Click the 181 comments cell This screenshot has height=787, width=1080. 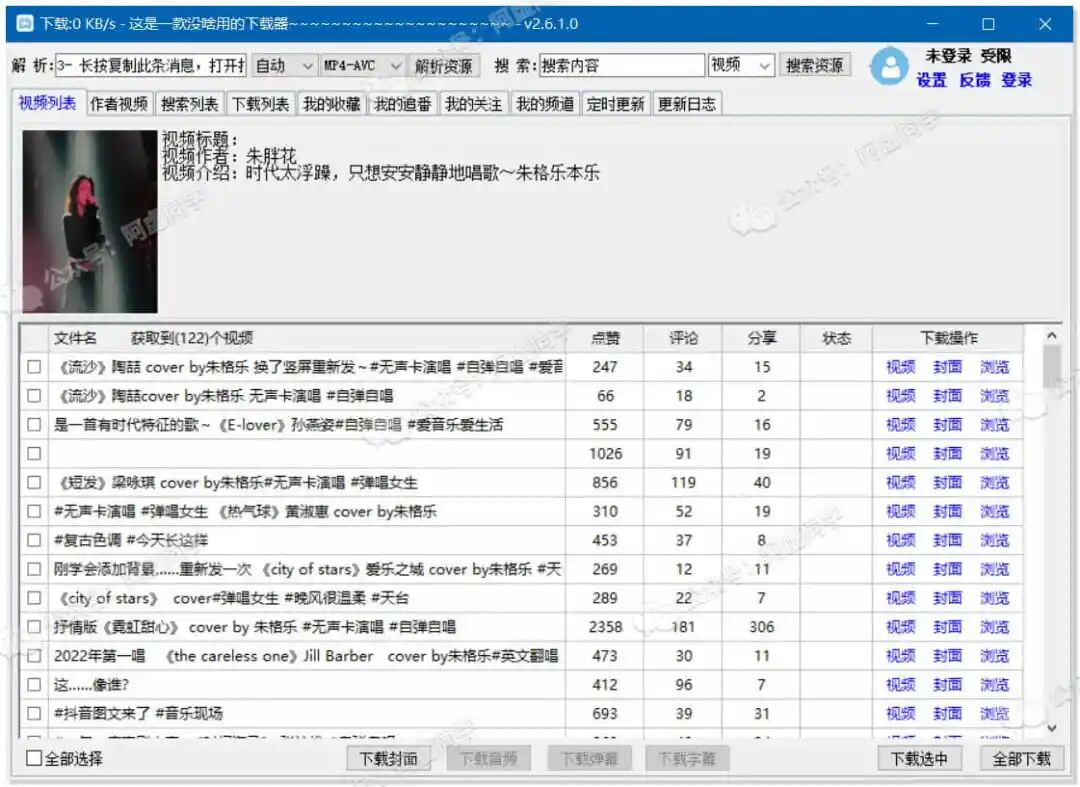(683, 627)
